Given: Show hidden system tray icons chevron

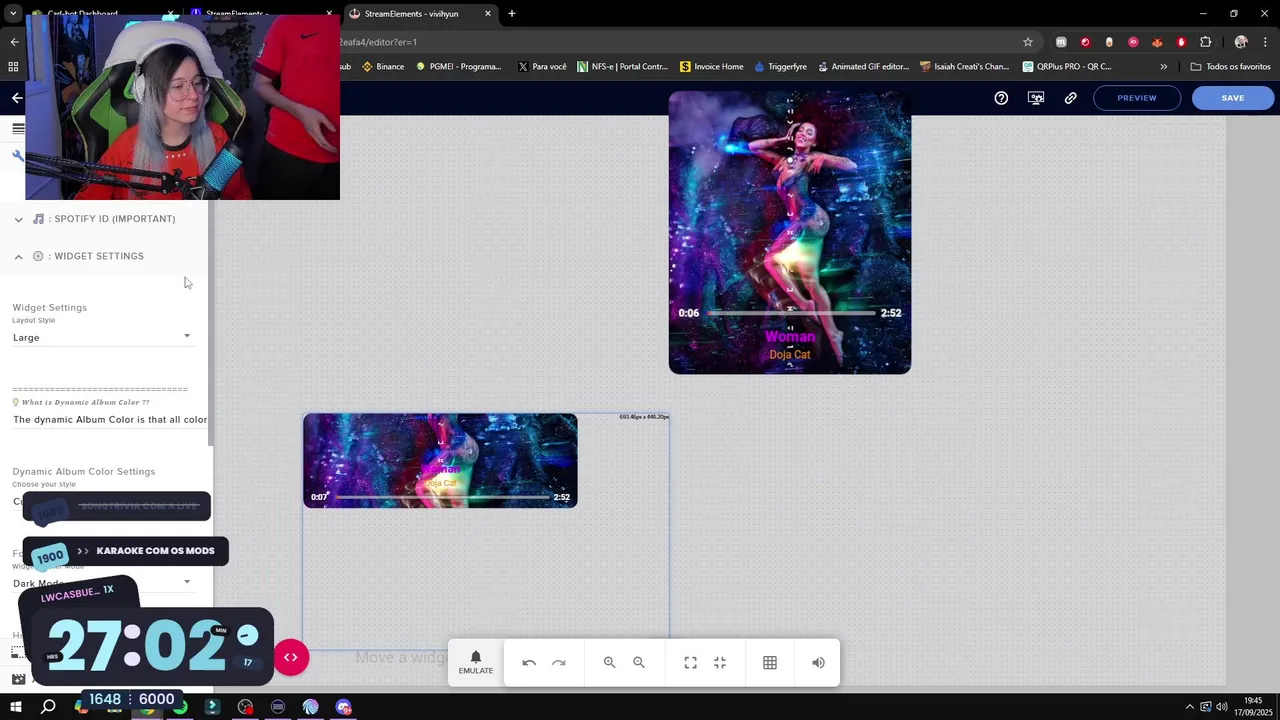Looking at the screenshot, I should pyautogui.click(x=1189, y=707).
